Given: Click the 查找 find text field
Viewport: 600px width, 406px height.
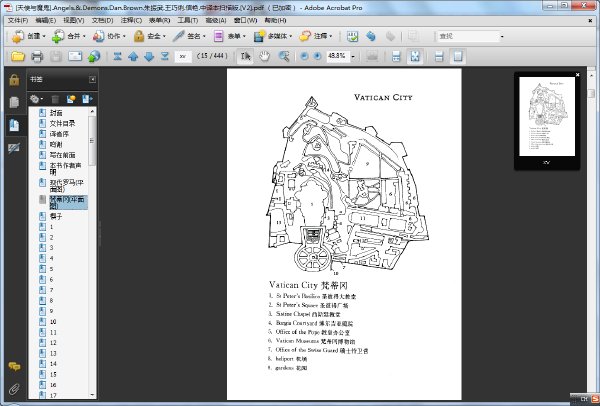Looking at the screenshot, I should pyautogui.click(x=468, y=36).
